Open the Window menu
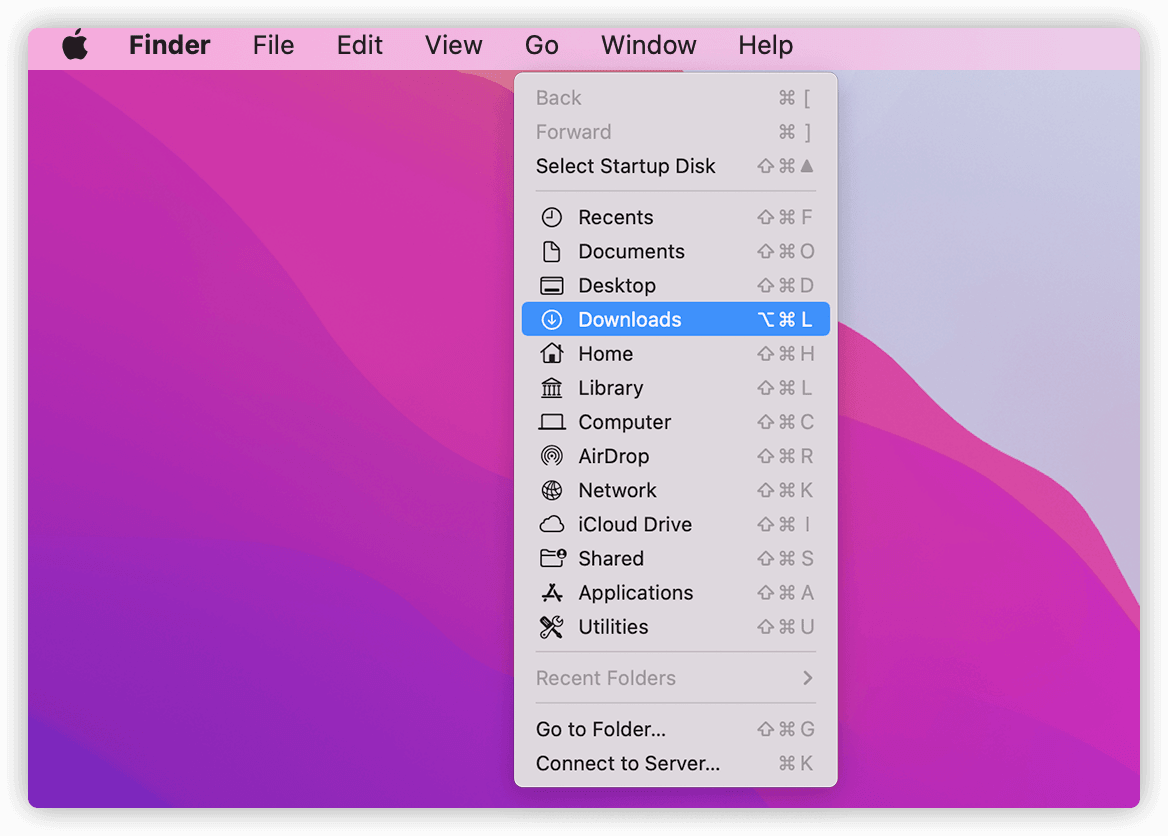This screenshot has height=836, width=1168. (x=648, y=45)
